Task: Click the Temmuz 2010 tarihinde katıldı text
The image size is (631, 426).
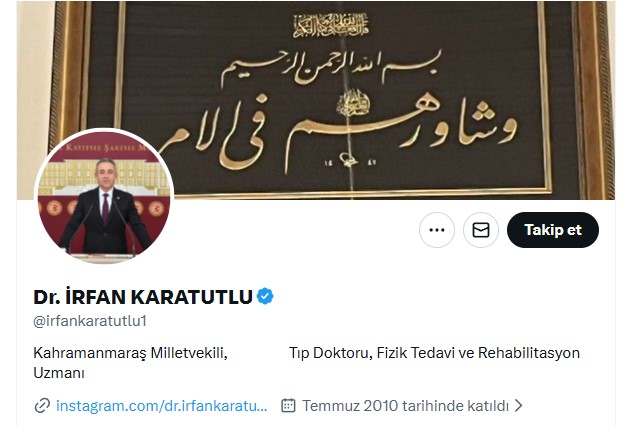Action: pos(406,405)
